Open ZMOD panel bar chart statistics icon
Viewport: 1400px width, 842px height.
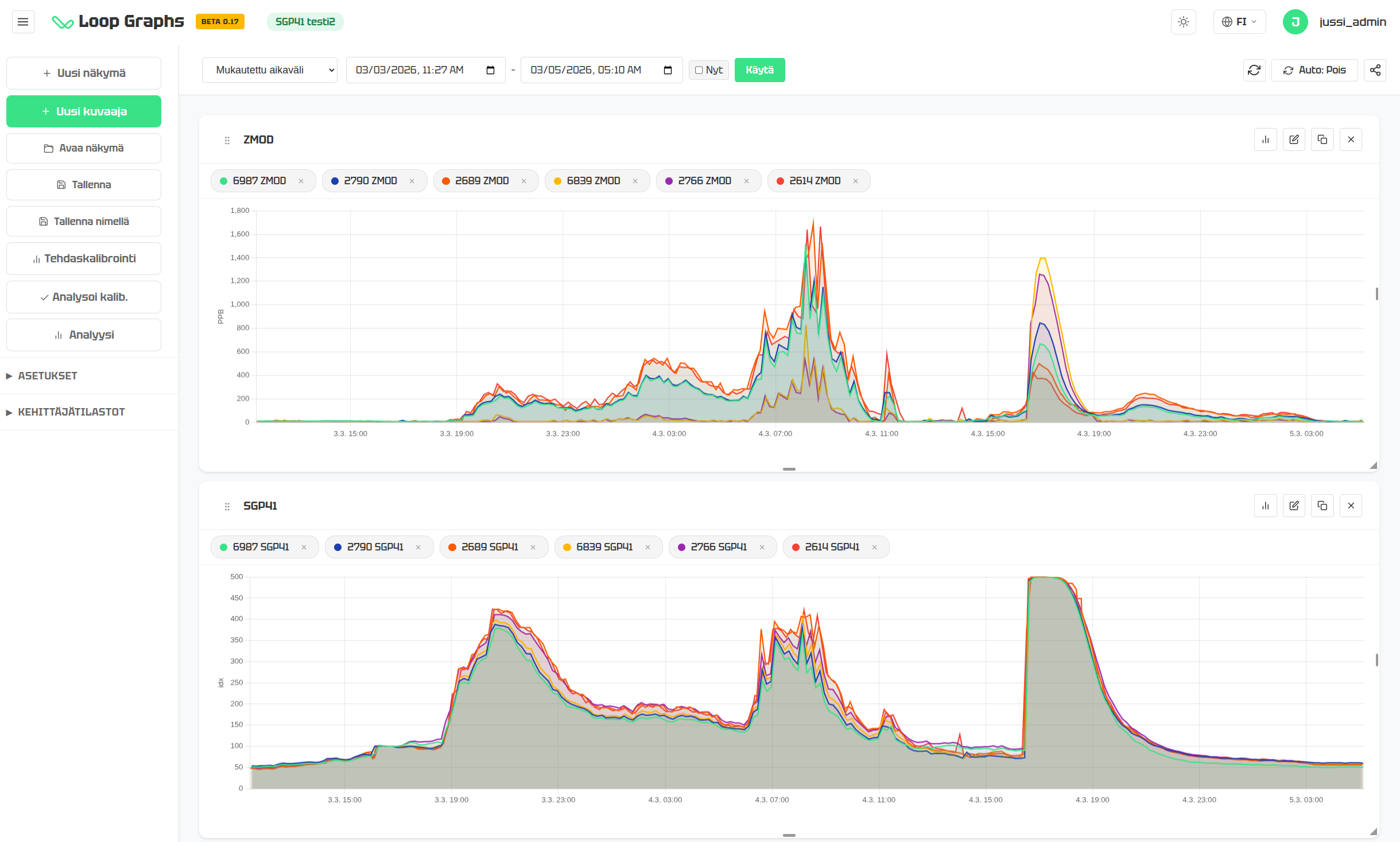tap(1265, 139)
